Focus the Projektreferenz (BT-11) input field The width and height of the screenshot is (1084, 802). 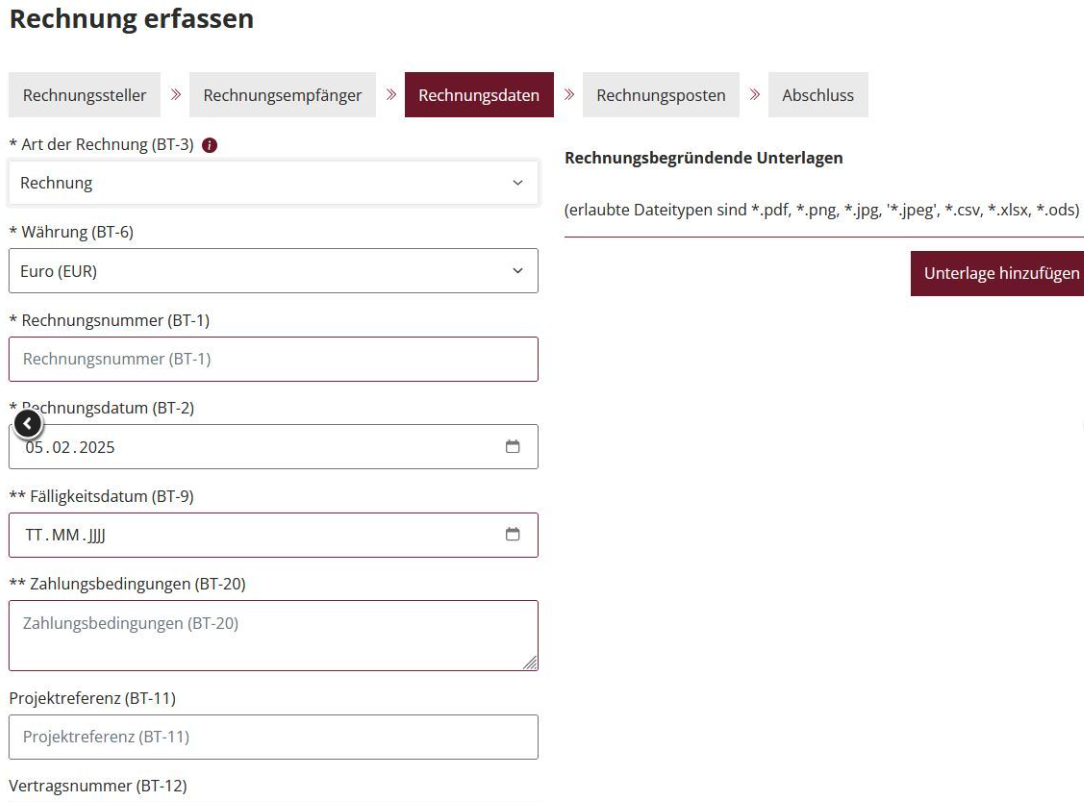(x=273, y=738)
